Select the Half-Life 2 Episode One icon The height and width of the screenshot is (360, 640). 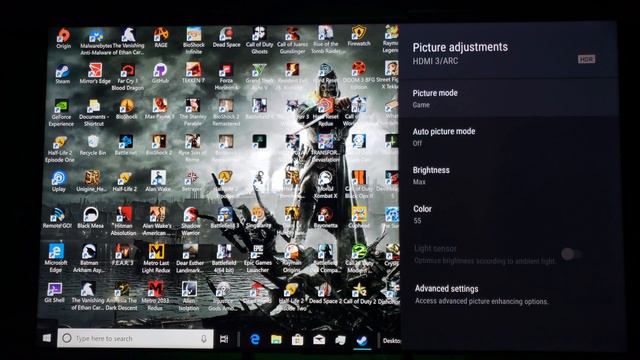point(60,149)
